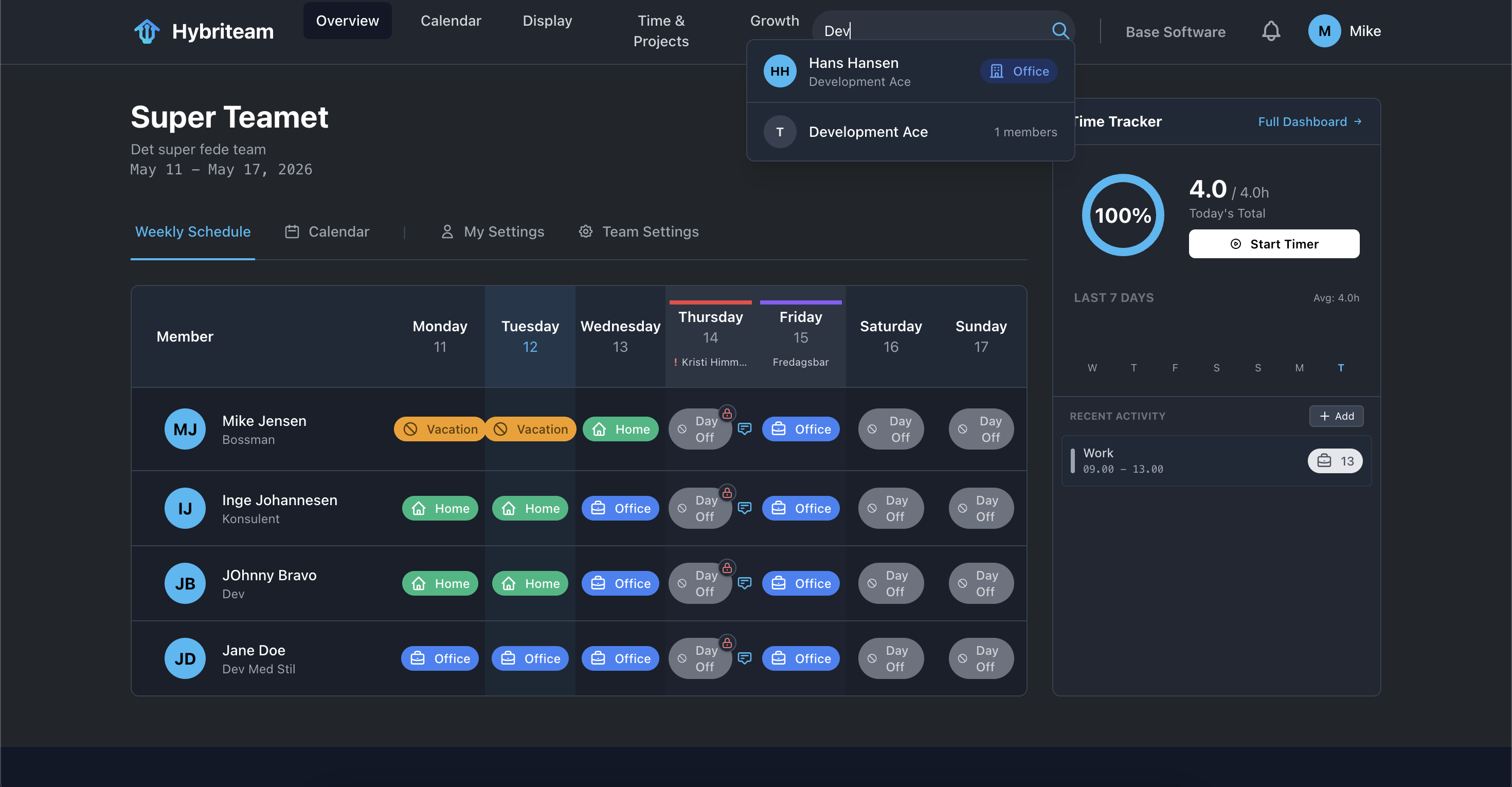Switch to the Team Settings tab
The height and width of the screenshot is (787, 1512).
tap(639, 232)
